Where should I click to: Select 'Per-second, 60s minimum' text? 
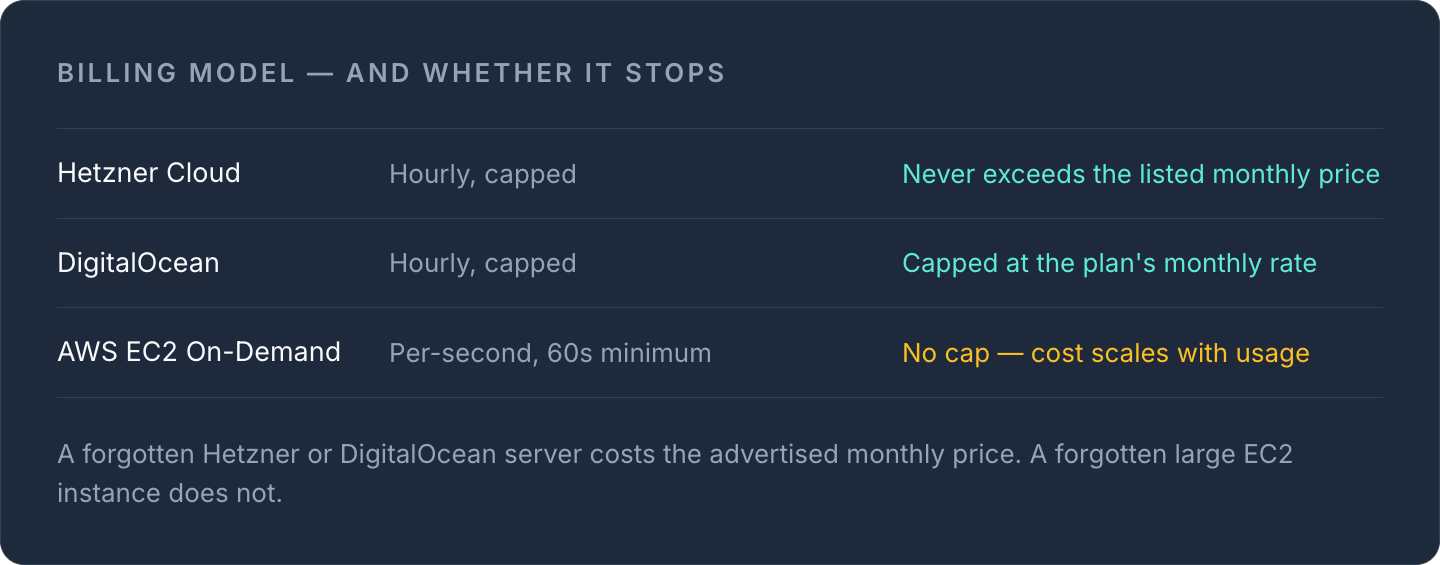pos(550,353)
